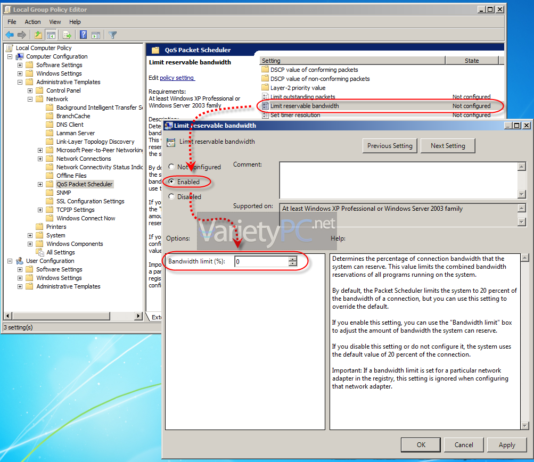This screenshot has width=534, height=462.
Task: Collapse the Computer Configuration node
Action: (x=10, y=57)
